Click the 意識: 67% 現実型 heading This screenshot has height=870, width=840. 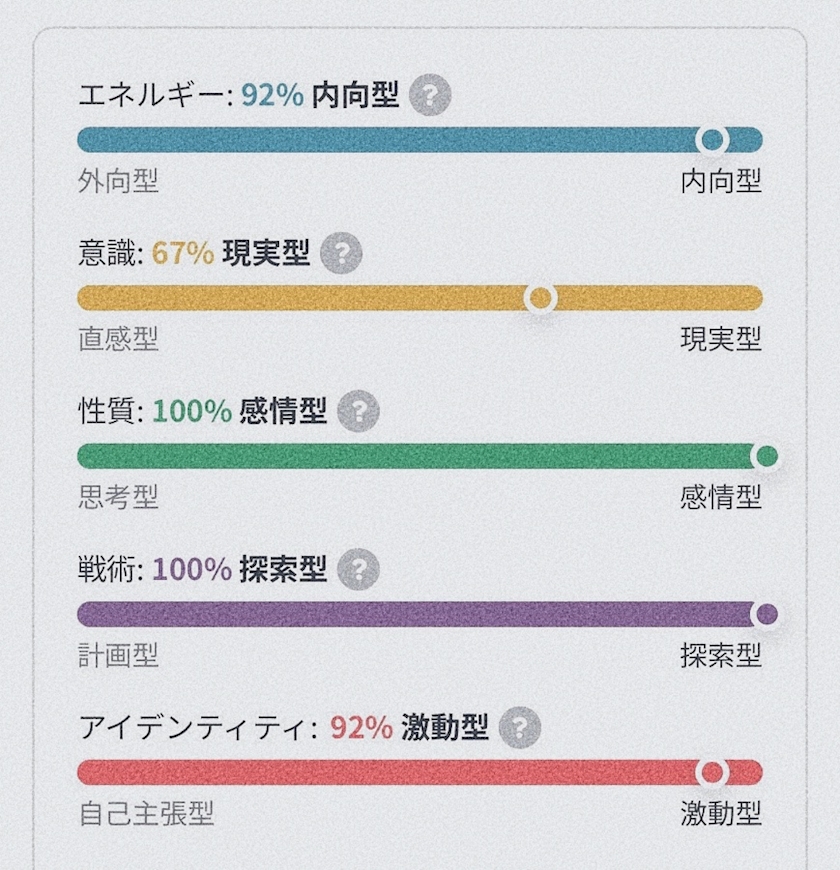(x=194, y=253)
